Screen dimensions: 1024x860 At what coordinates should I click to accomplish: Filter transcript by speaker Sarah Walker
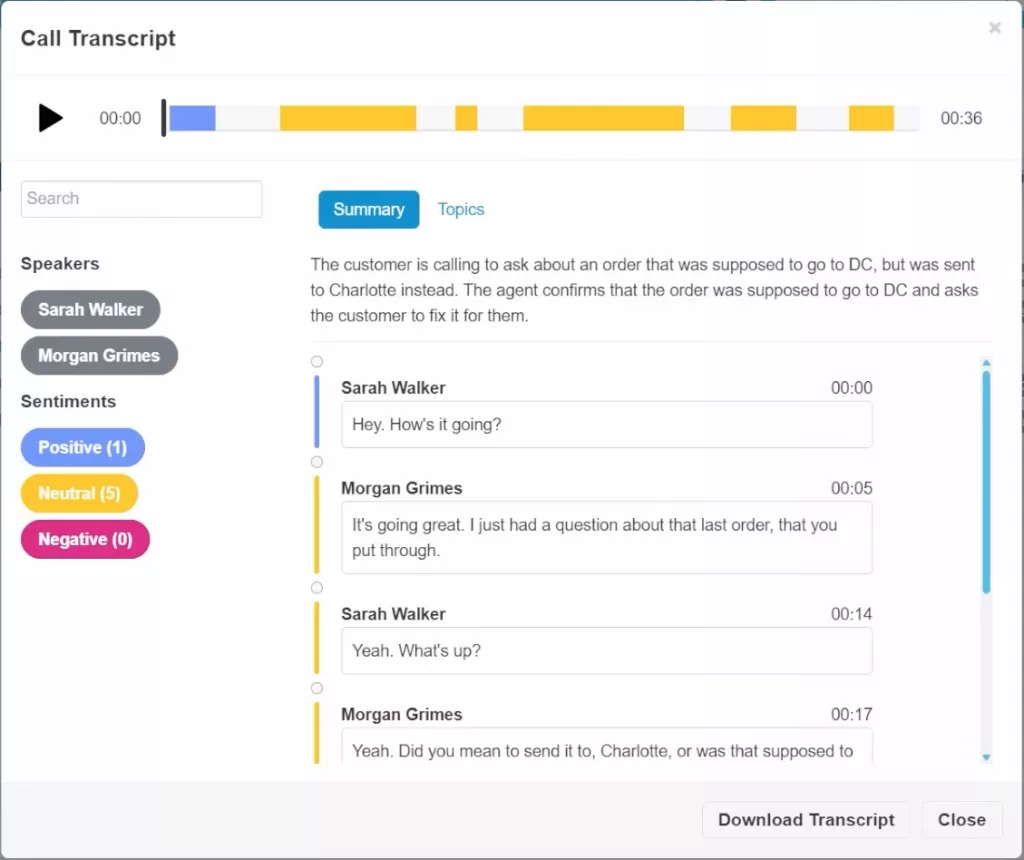pos(91,309)
